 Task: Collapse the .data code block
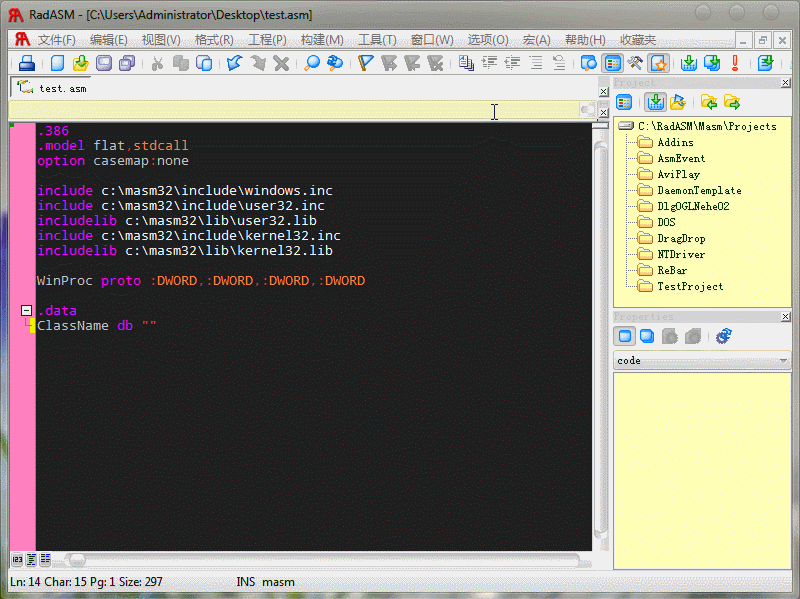coord(27,310)
